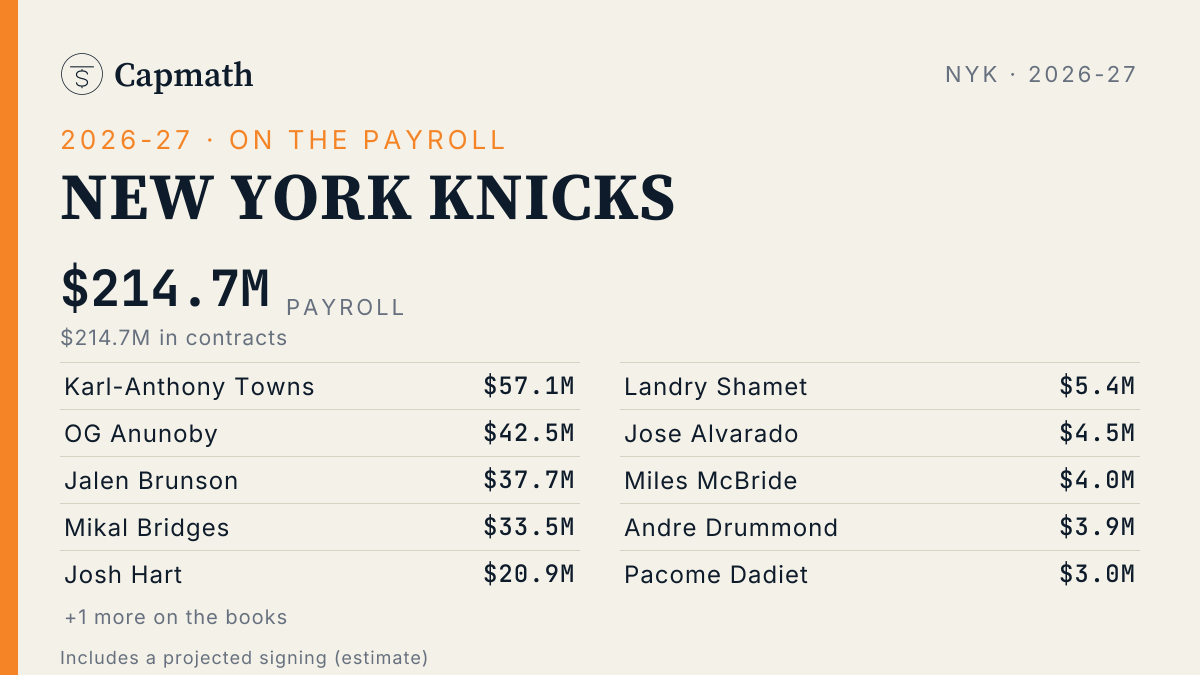Select the $214.7M payroll total
Screen dimensions: 1200x675
pyautogui.click(x=166, y=288)
